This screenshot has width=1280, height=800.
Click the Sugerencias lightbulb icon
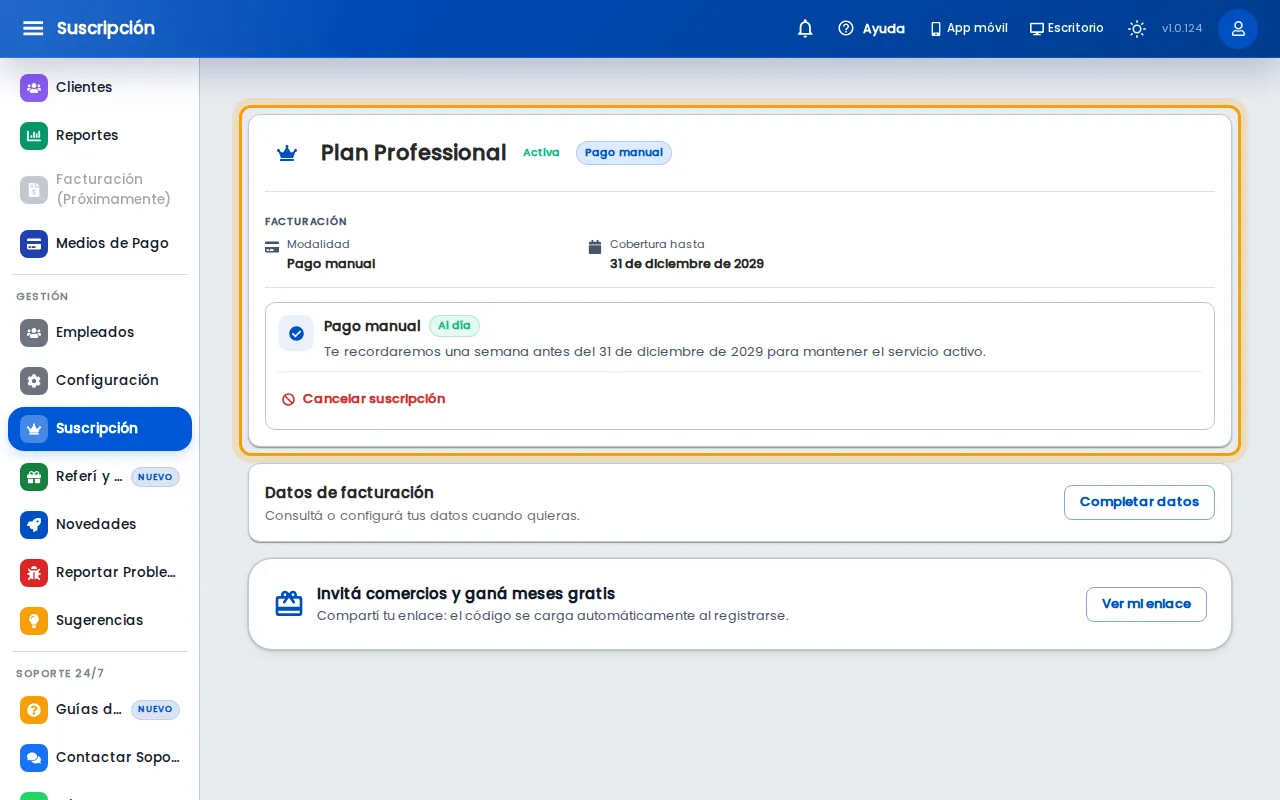tap(34, 620)
